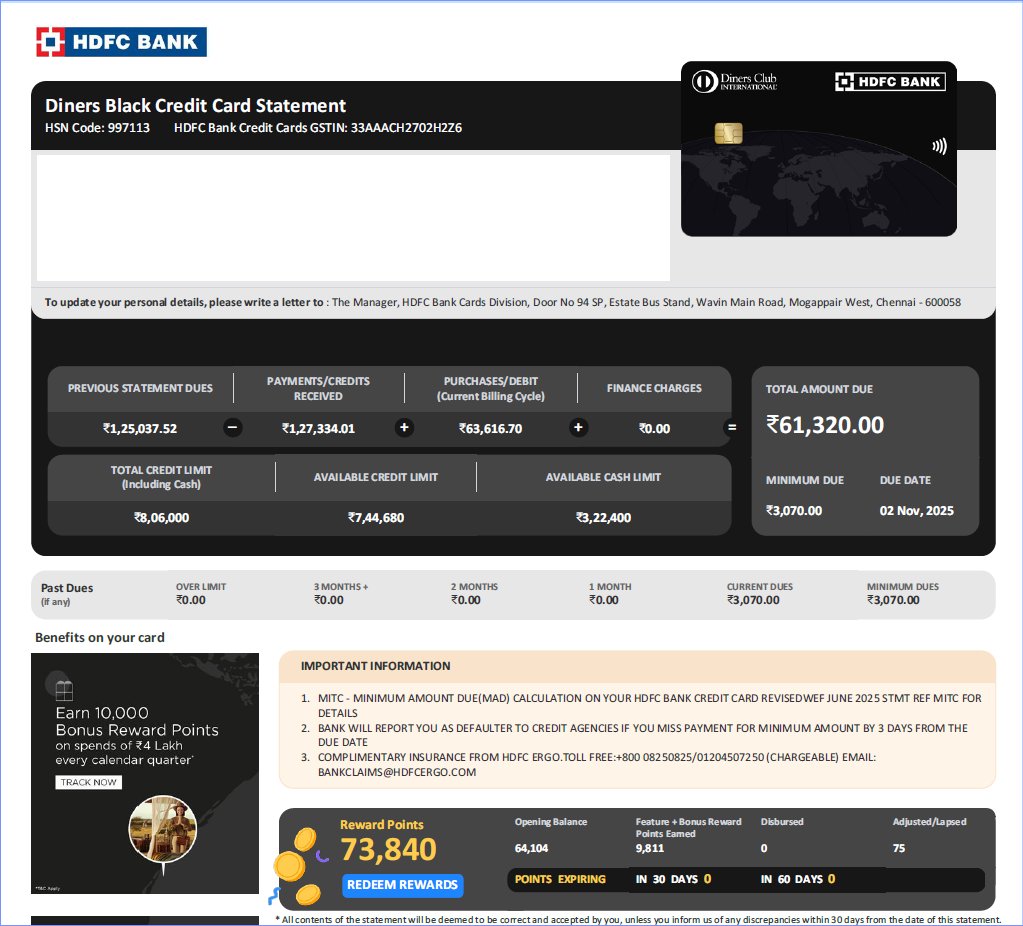The image size is (1023, 926).
Task: Select the defaulter reporting notice item 2
Action: pyautogui.click(x=643, y=735)
